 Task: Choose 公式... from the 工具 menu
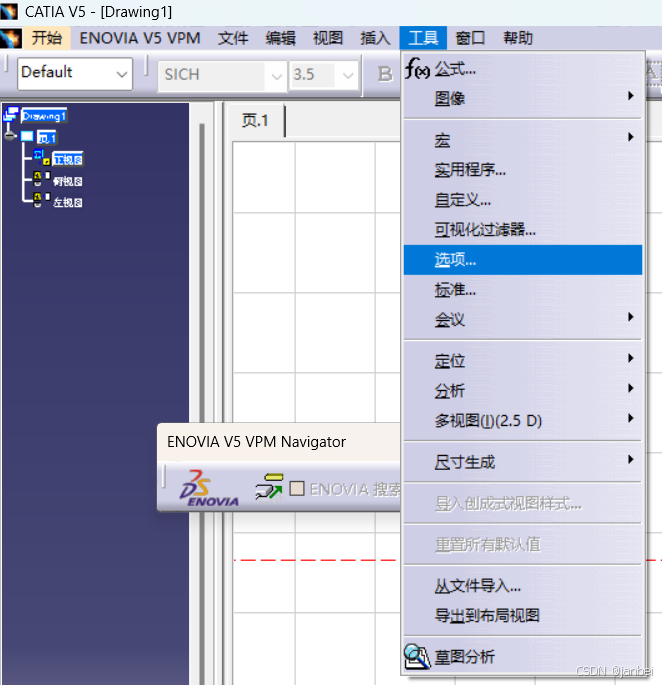click(x=523, y=69)
